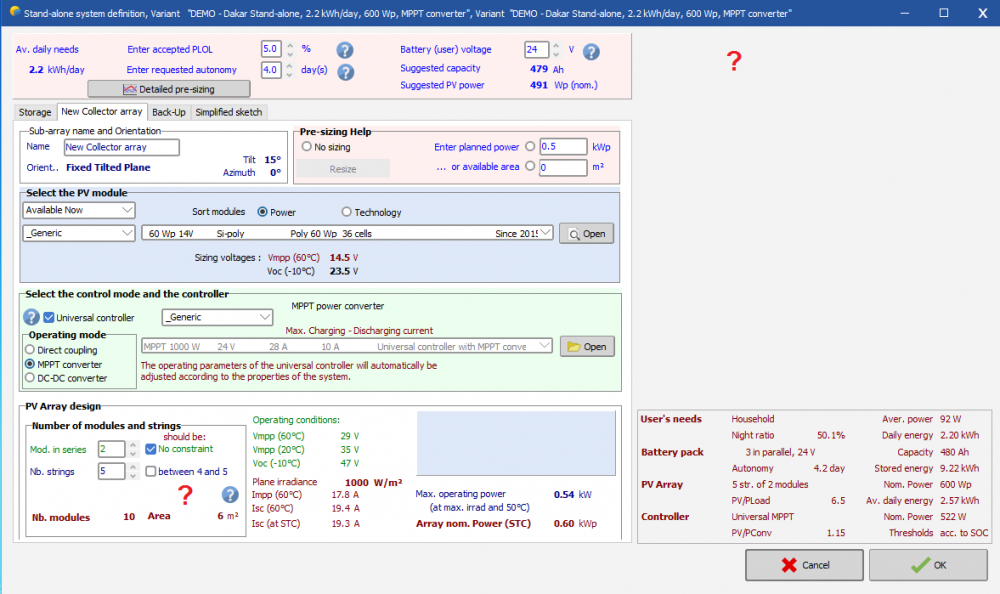Click the sub-array Name input field

pos(120,147)
